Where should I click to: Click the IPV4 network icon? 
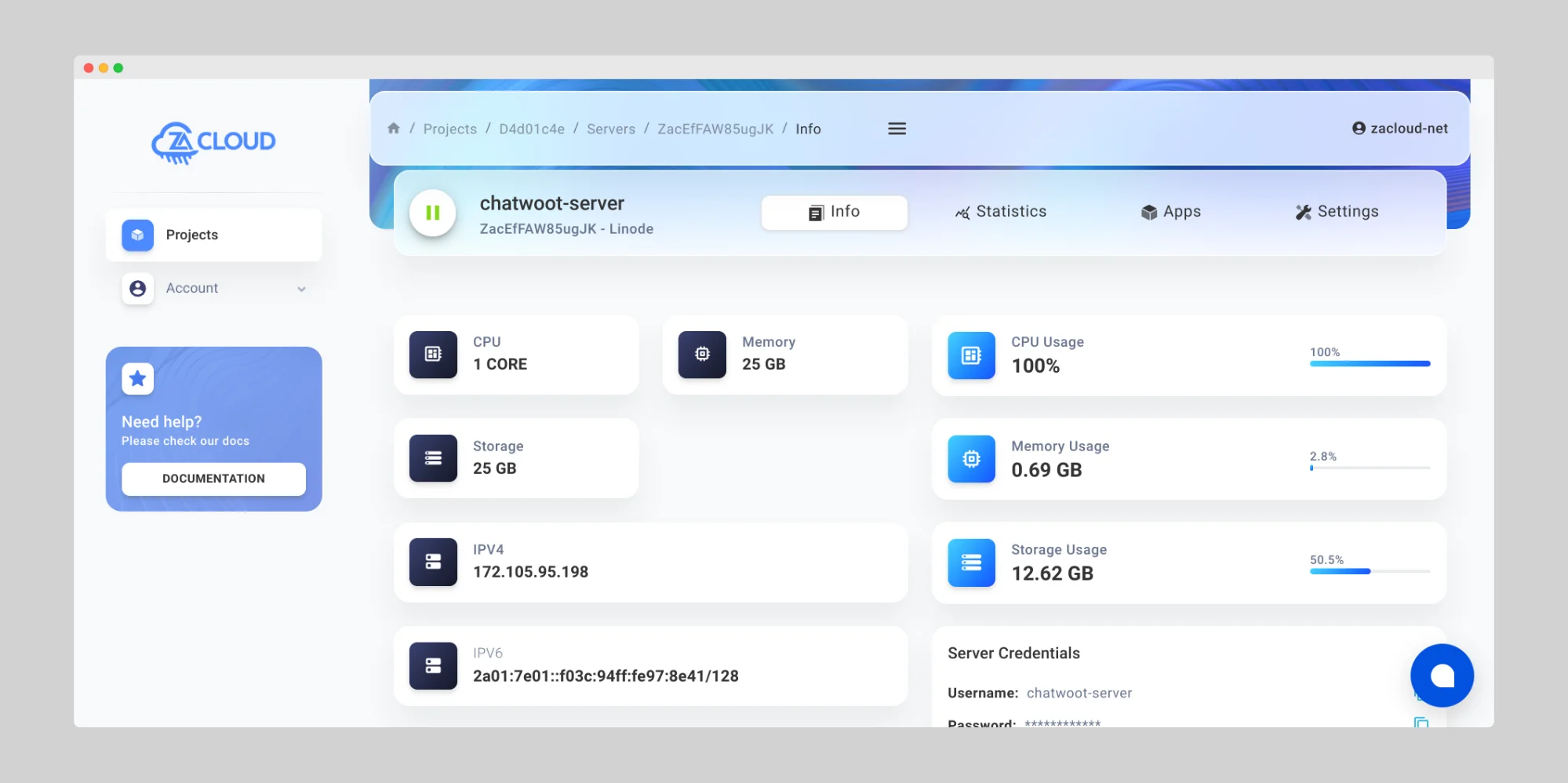coord(432,563)
